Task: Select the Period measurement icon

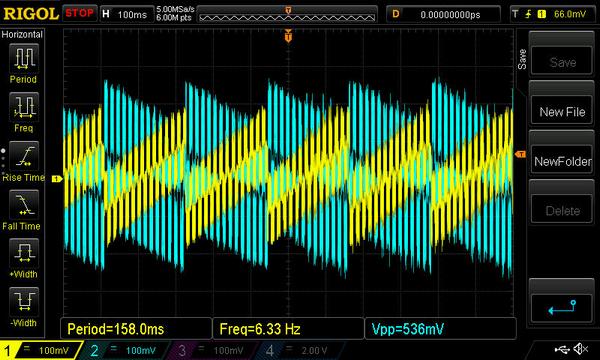Action: coord(24,58)
